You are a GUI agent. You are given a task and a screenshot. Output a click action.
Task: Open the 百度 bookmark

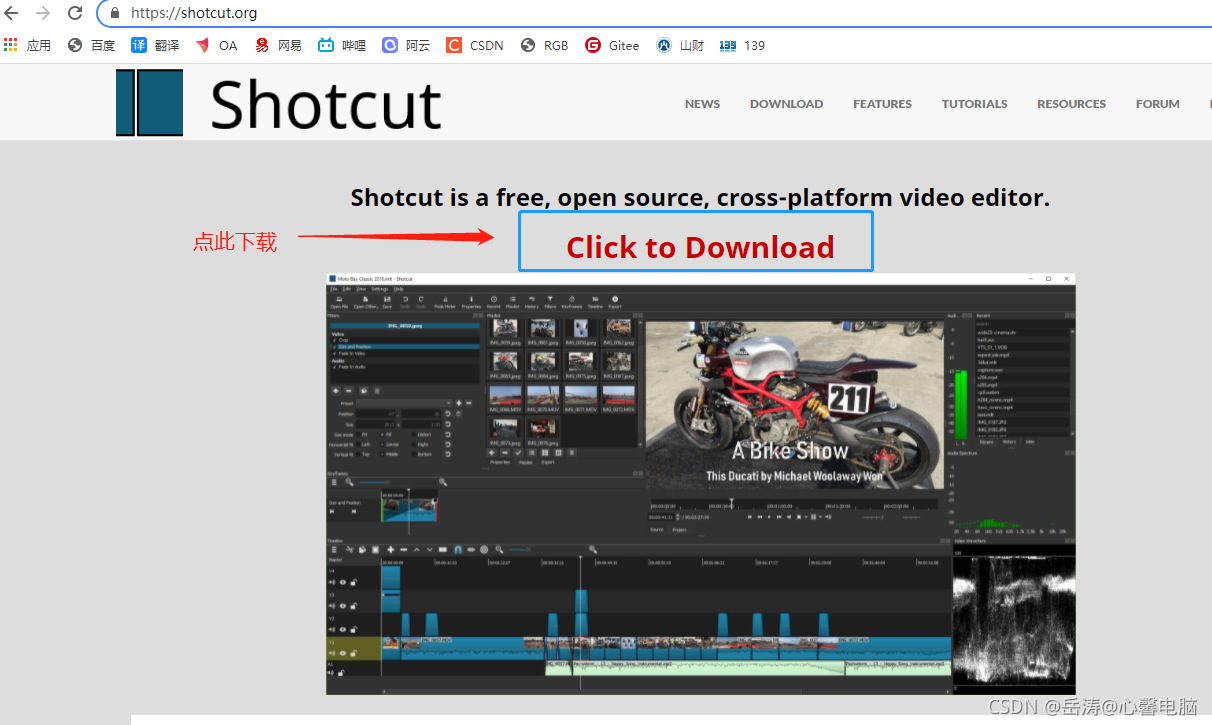(91, 45)
